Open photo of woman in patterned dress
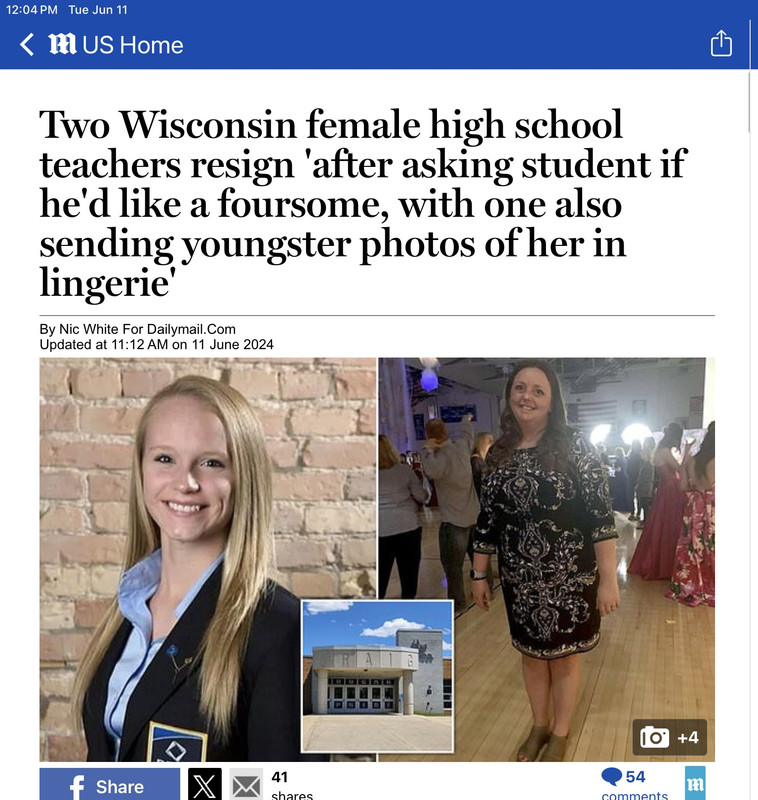This screenshot has height=800, width=758. (546, 559)
